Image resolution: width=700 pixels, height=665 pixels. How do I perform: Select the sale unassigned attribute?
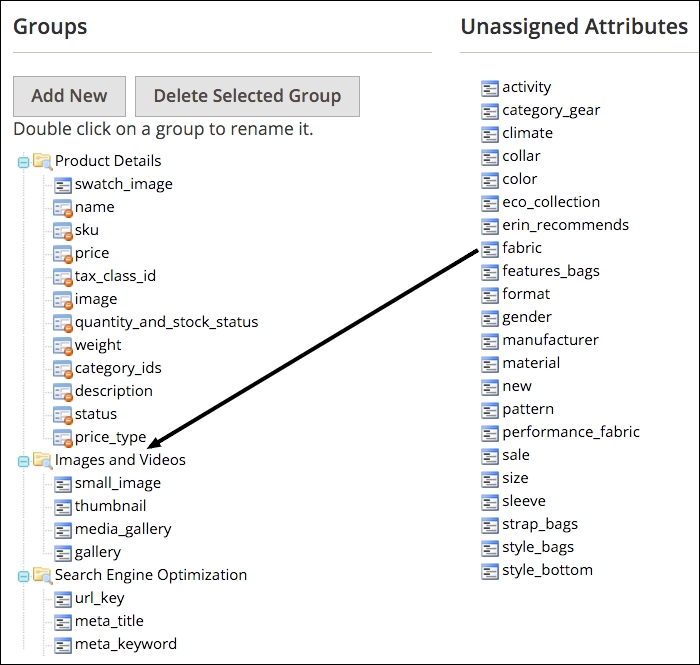[516, 455]
